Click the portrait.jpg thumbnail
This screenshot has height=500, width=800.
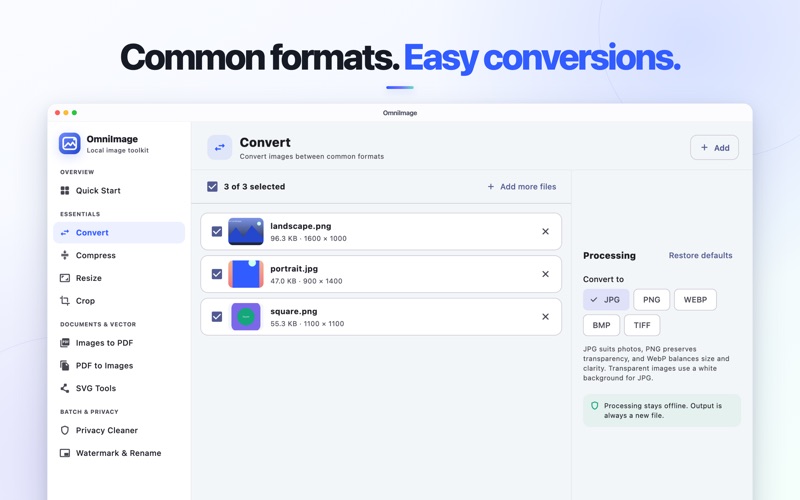(246, 274)
